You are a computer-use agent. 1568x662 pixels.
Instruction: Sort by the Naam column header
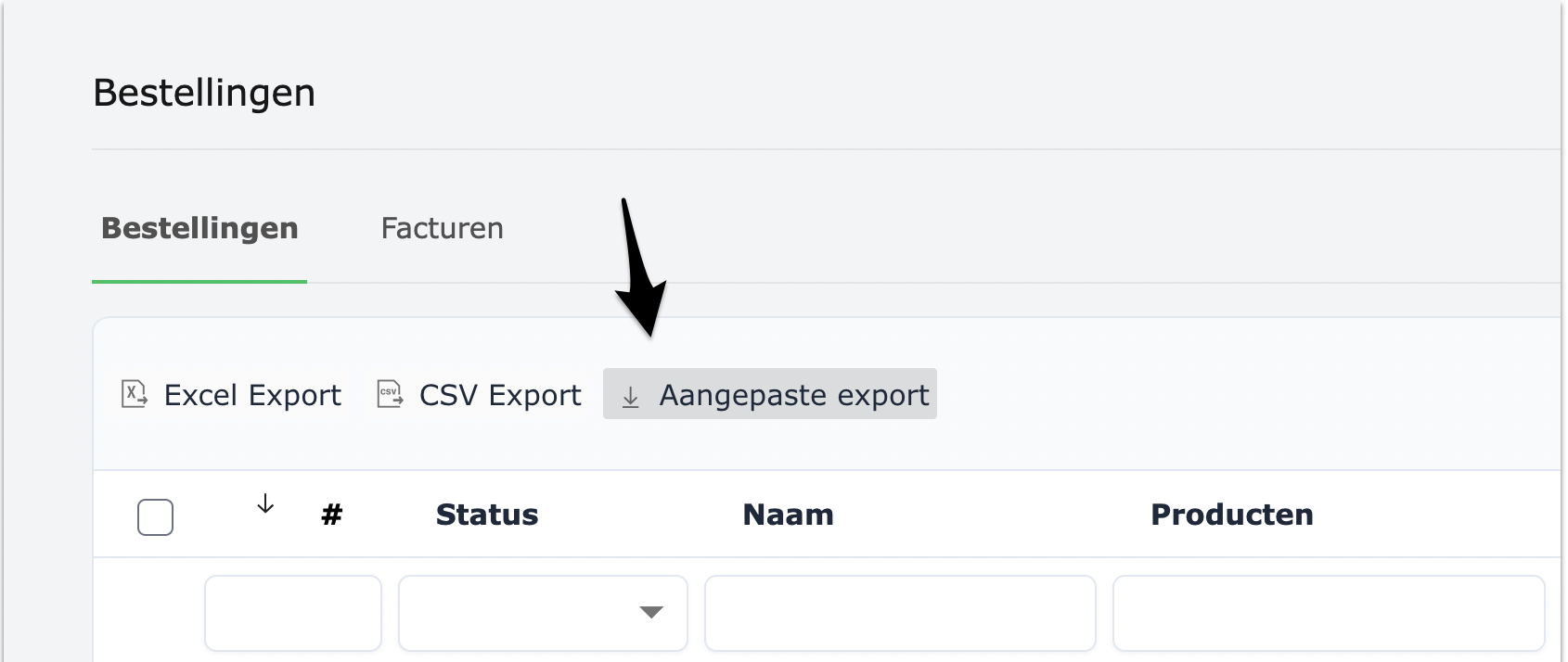[788, 515]
